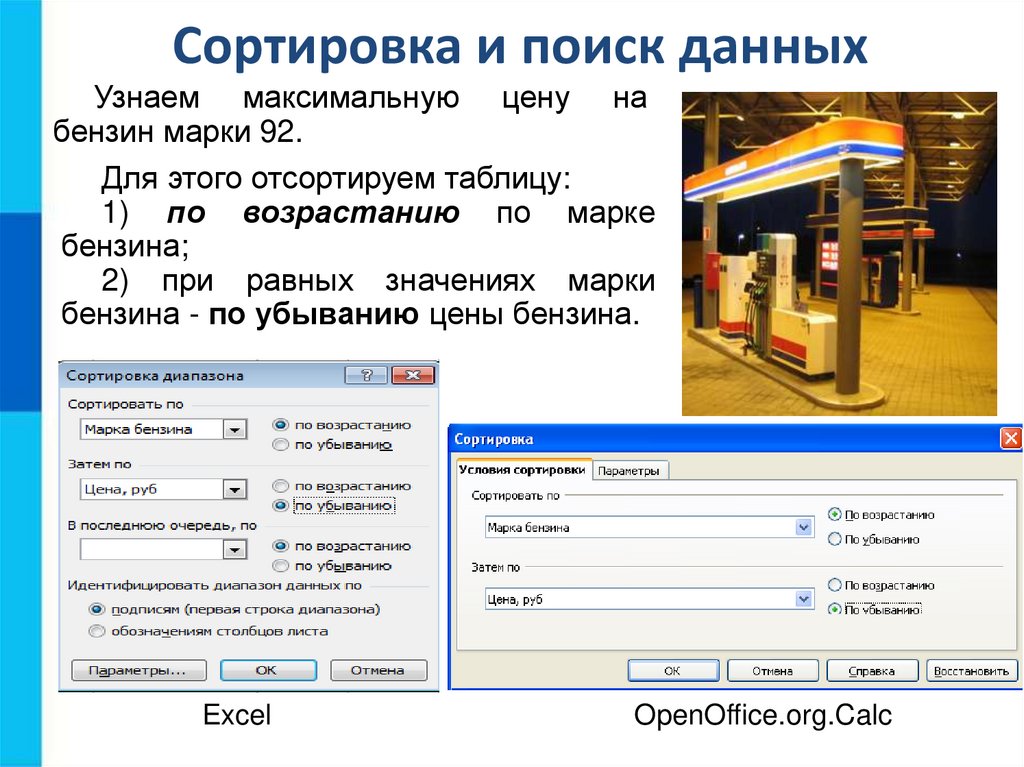Open Цена, руб combo box in OpenOffice dialog
1024x767 pixels.
coord(804,599)
